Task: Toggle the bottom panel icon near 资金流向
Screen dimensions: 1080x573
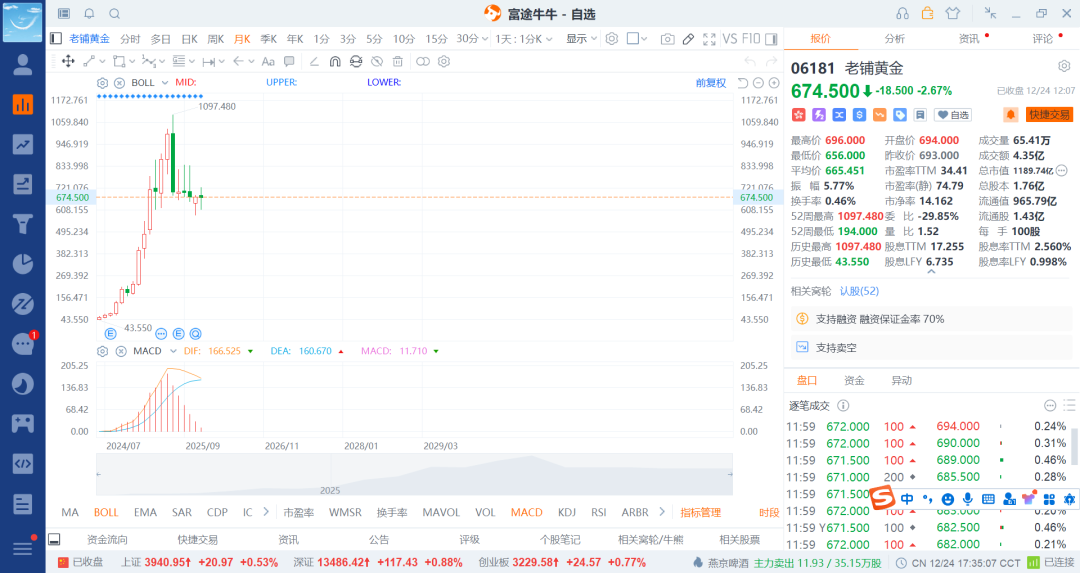Action: [x=54, y=539]
